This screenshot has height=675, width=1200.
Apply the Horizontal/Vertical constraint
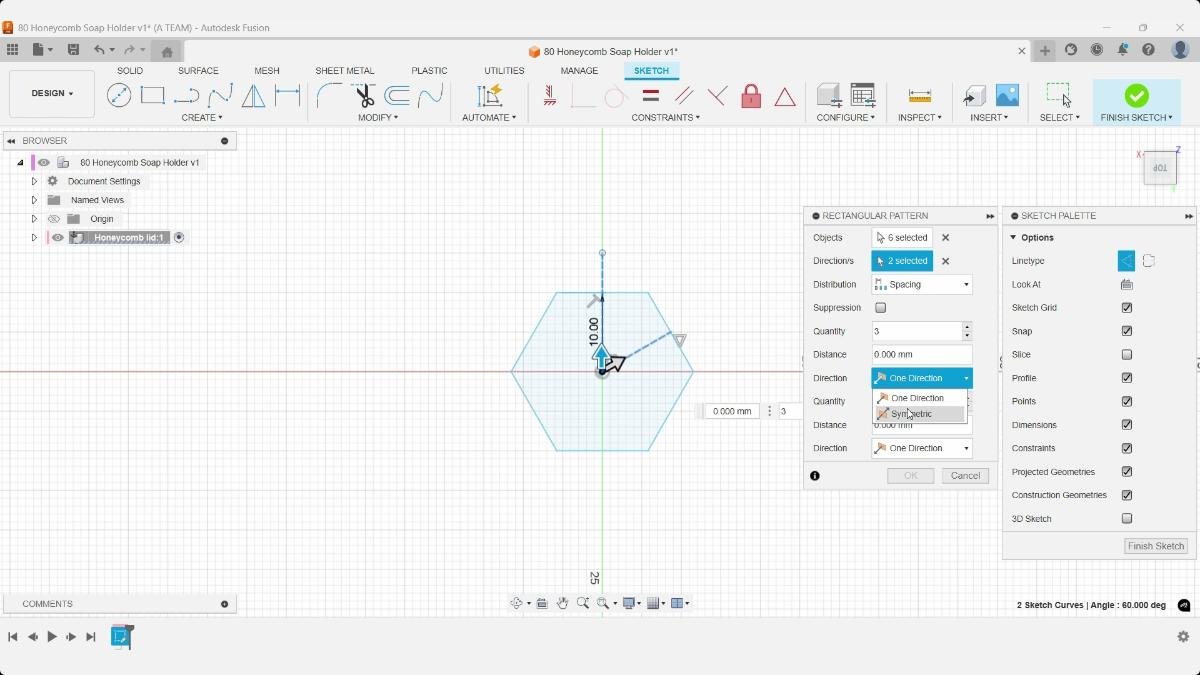tap(550, 95)
